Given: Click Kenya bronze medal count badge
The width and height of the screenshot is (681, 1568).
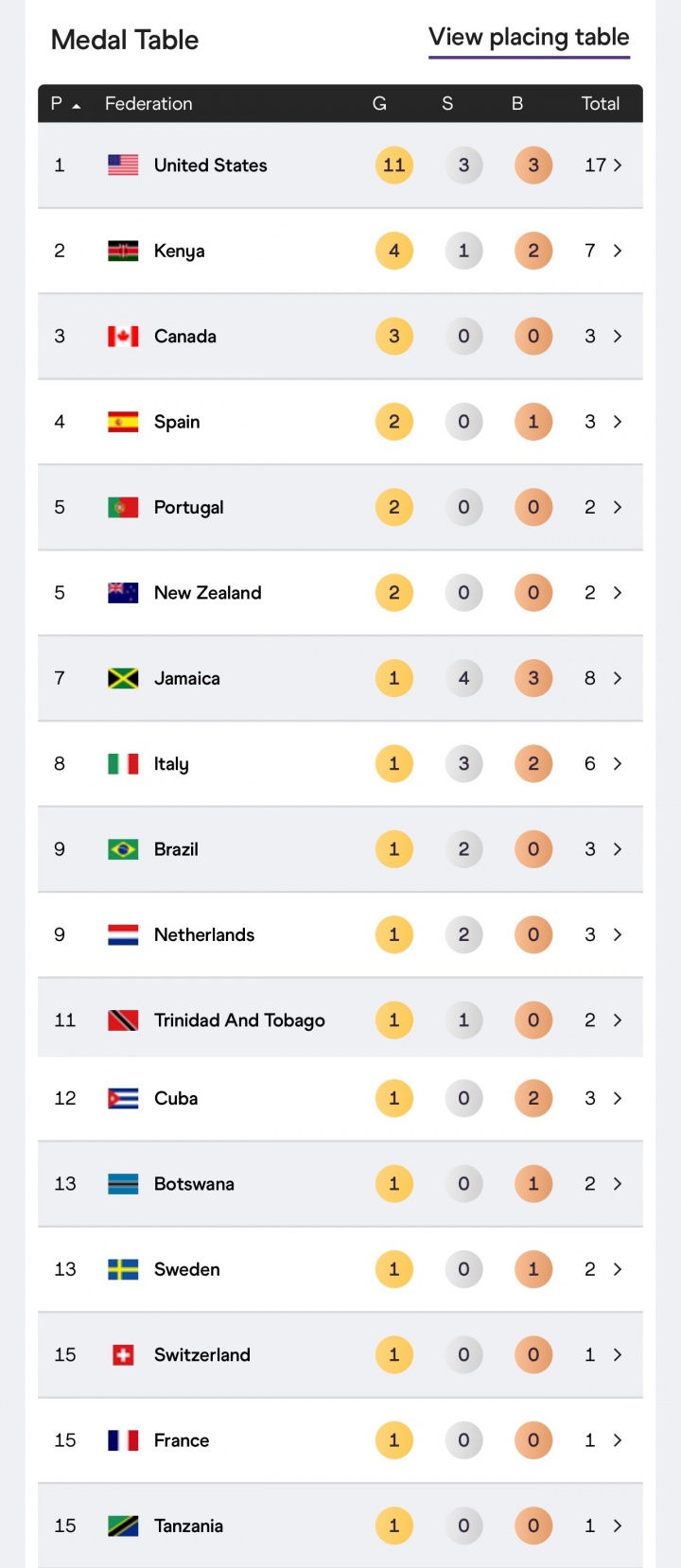Looking at the screenshot, I should (x=533, y=251).
